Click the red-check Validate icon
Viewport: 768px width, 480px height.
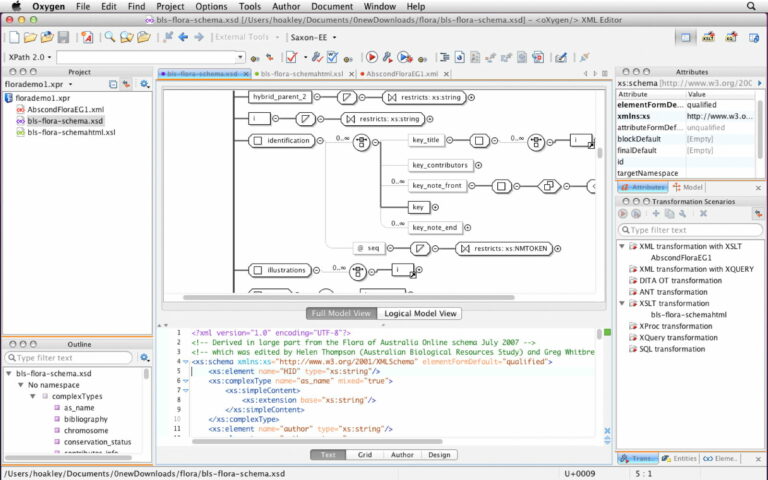(292, 57)
